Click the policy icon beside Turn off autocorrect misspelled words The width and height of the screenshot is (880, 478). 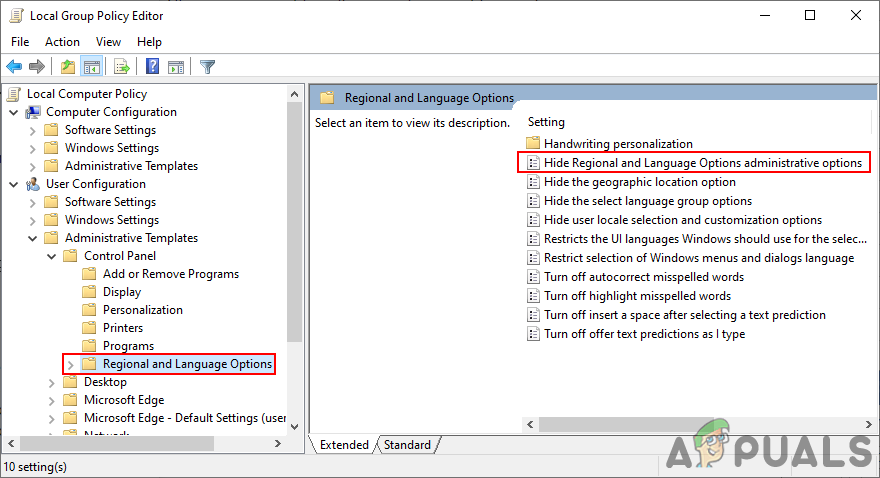533,277
